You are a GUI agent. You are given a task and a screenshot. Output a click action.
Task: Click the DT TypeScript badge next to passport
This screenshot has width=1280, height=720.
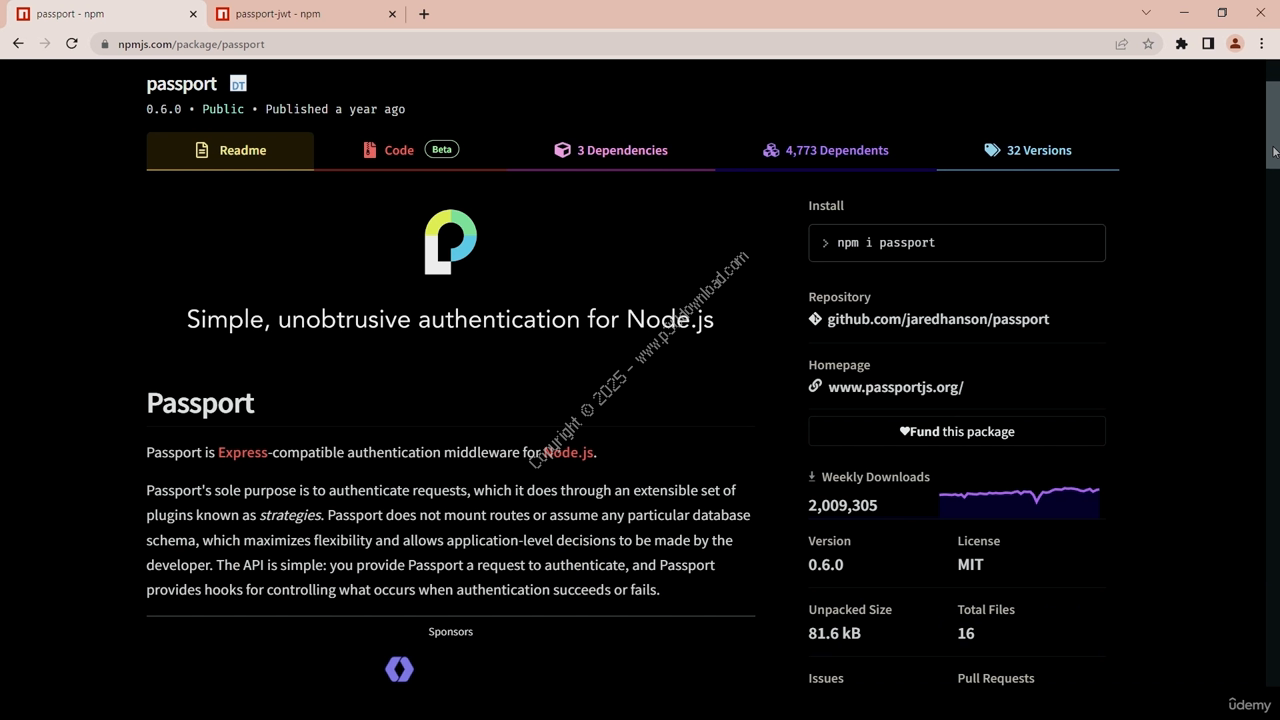(238, 84)
